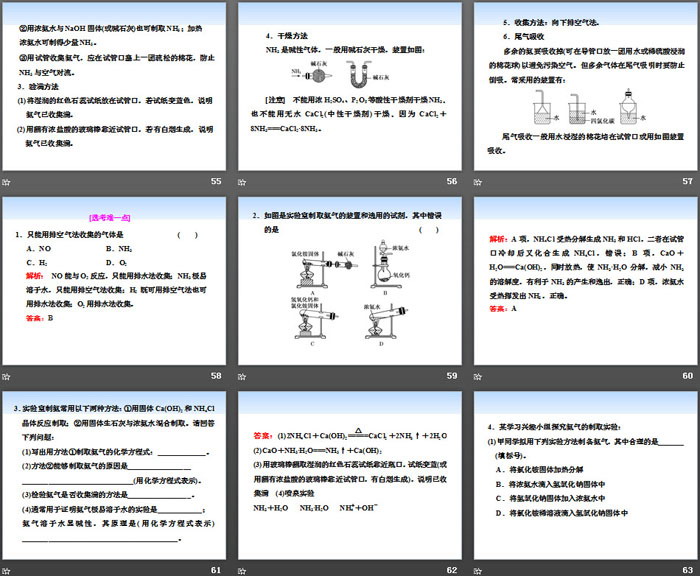This screenshot has width=700, height=576.
Task: Choose slide 62 thumbnail with answer equations
Action: (348, 475)
